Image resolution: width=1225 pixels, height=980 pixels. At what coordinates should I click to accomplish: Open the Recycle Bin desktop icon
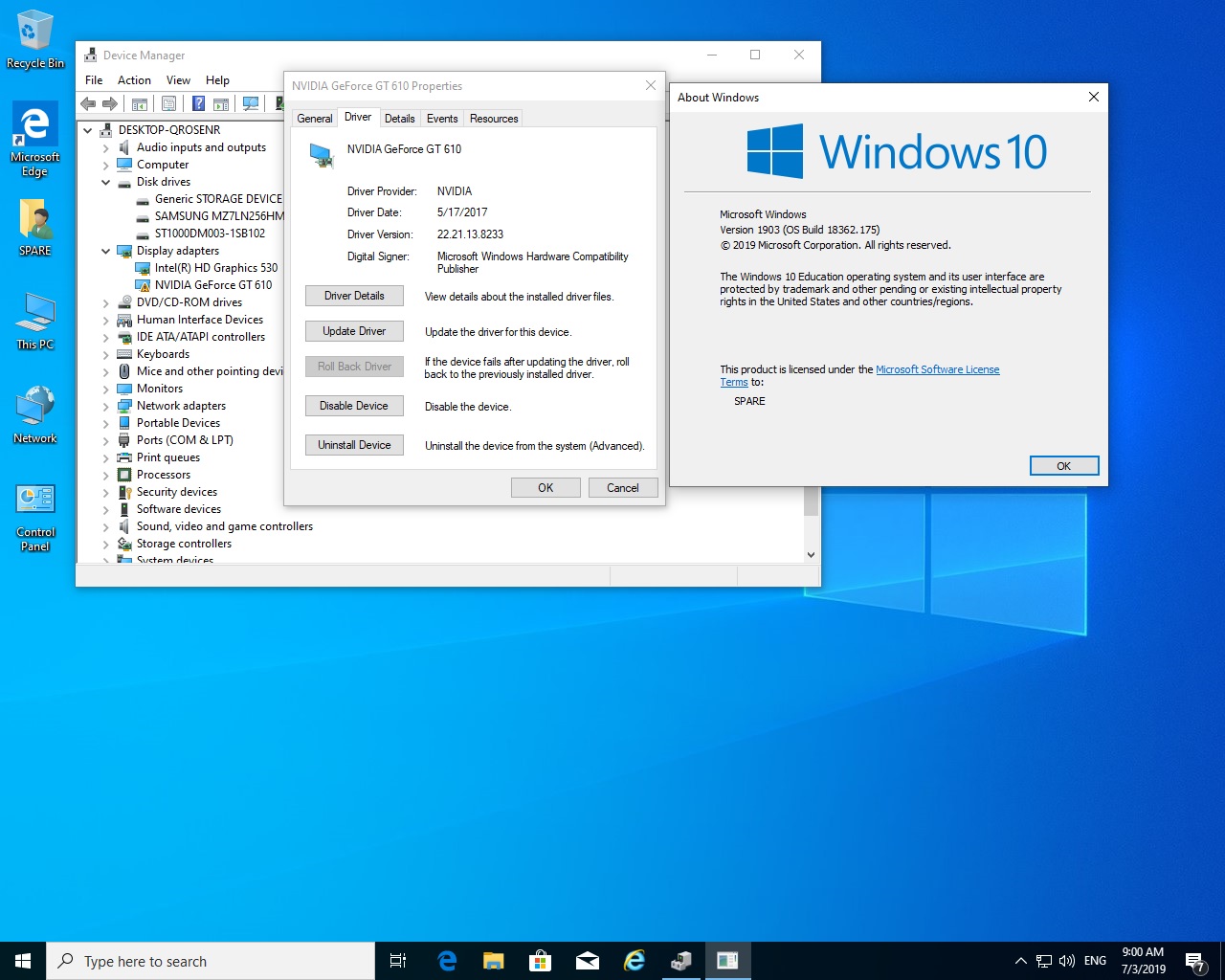click(x=35, y=39)
